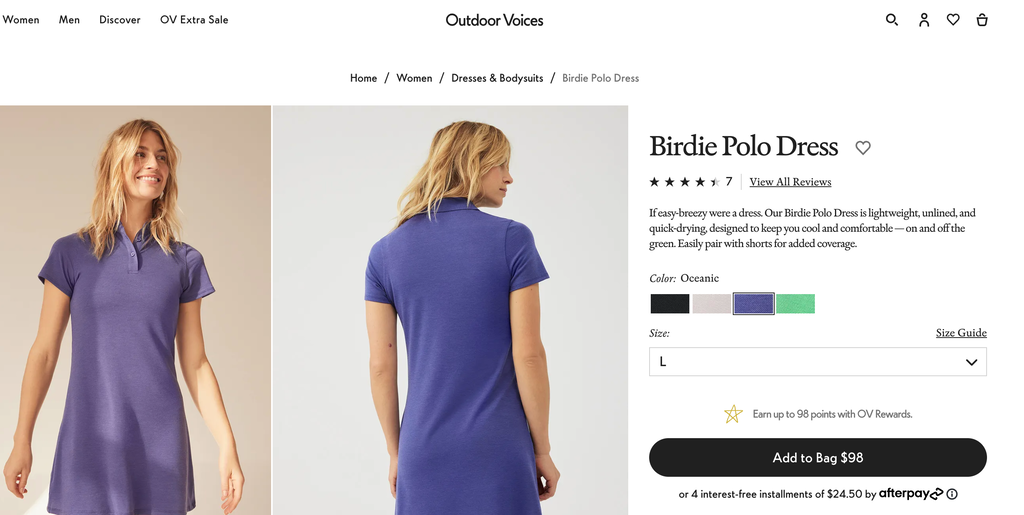
Task: Select the black color swatch
Action: (x=670, y=304)
